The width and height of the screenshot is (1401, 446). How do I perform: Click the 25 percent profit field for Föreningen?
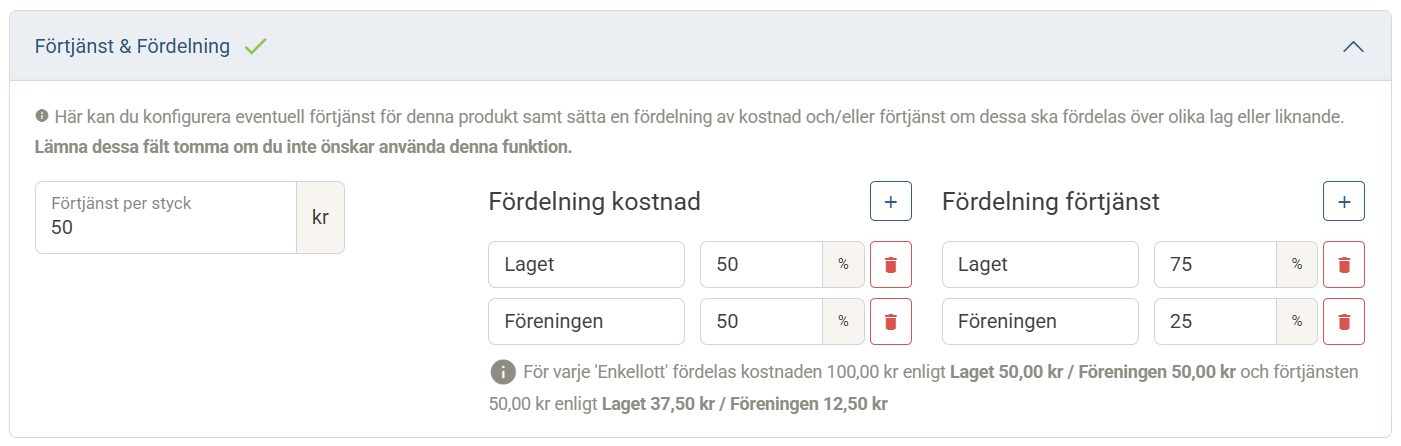click(1215, 322)
